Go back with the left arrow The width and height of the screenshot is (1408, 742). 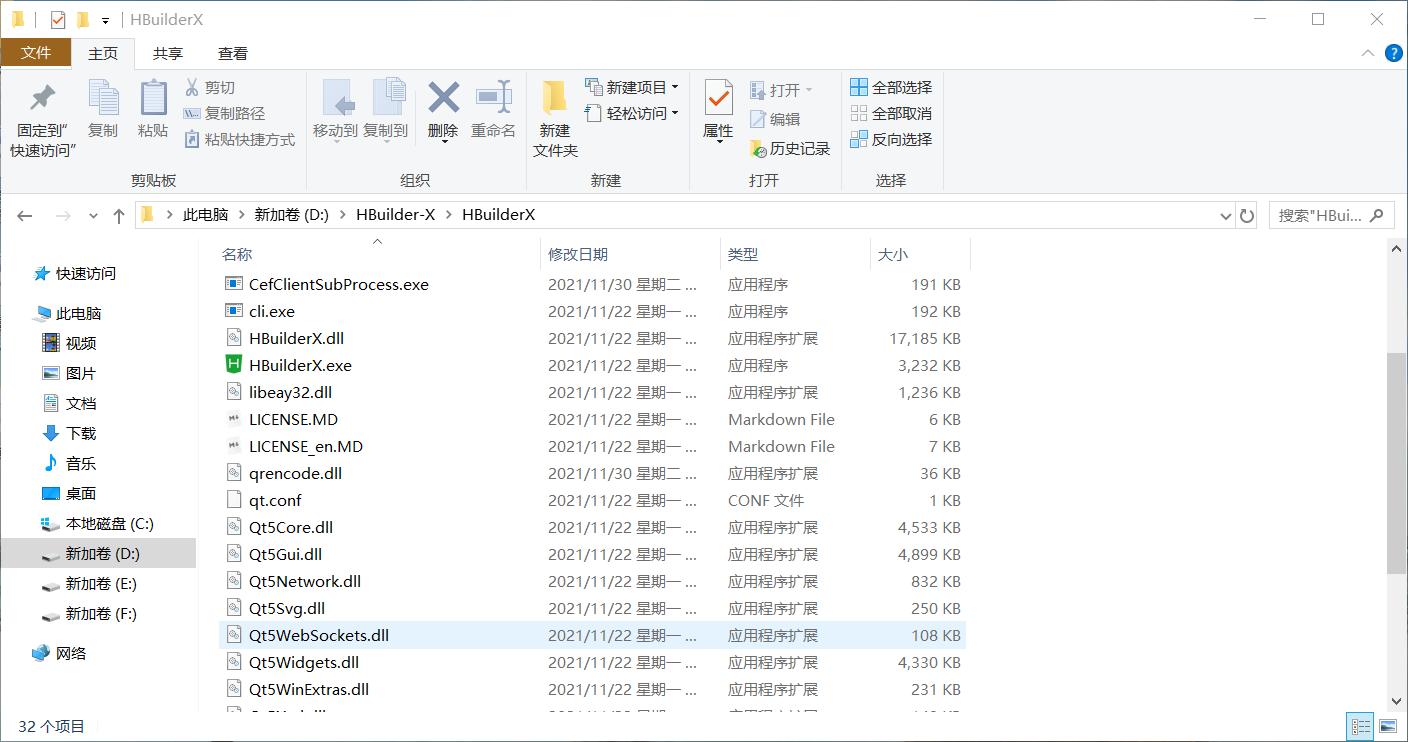25,215
